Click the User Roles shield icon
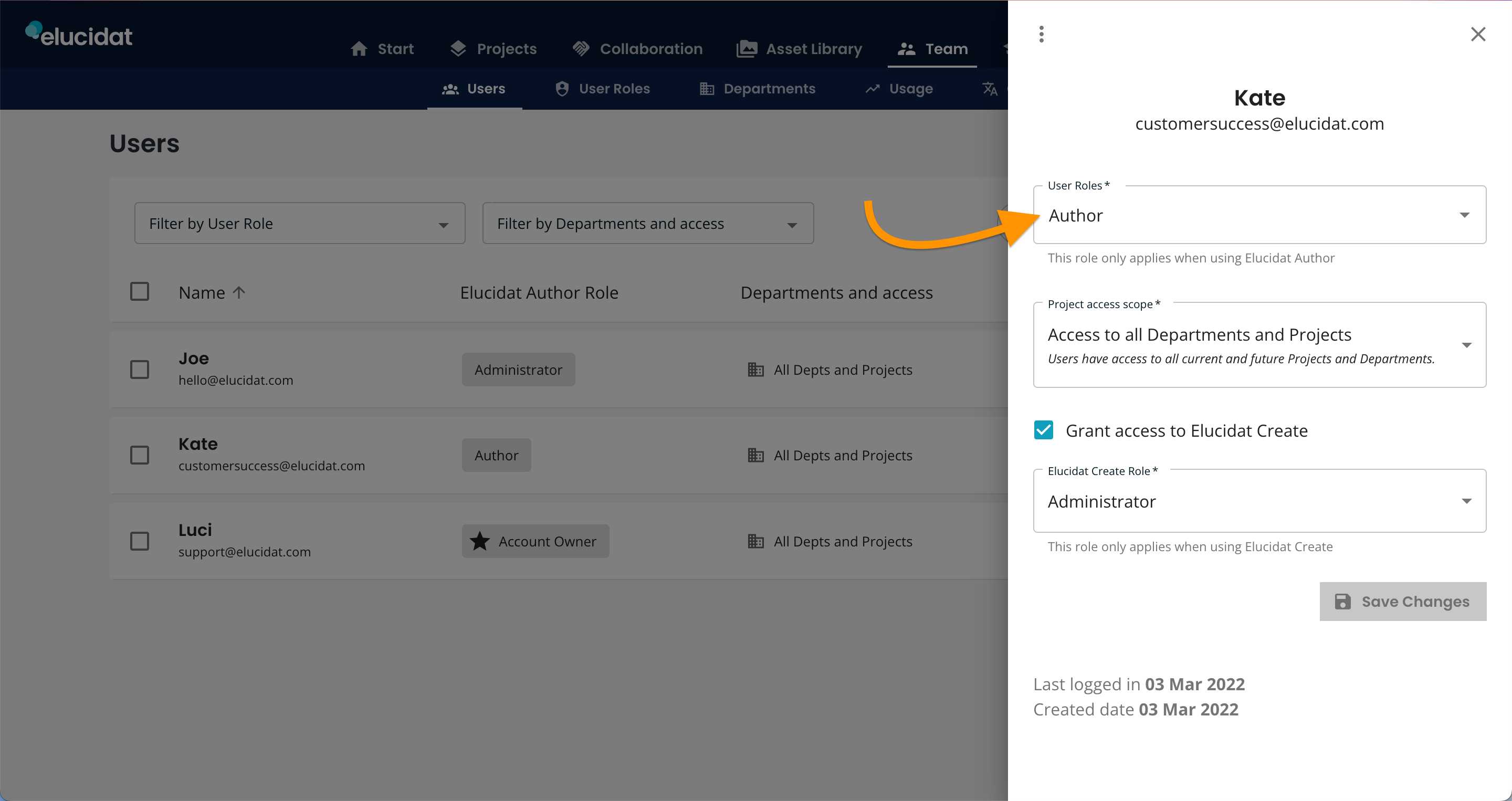This screenshot has width=1512, height=801. tap(562, 89)
